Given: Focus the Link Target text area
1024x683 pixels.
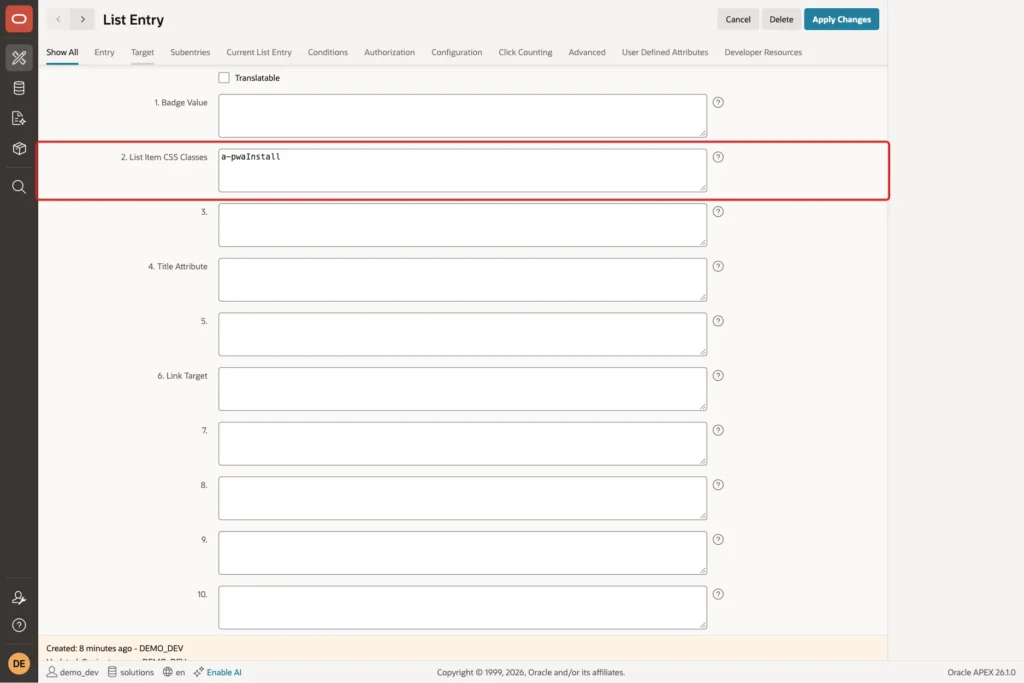Looking at the screenshot, I should (x=462, y=389).
